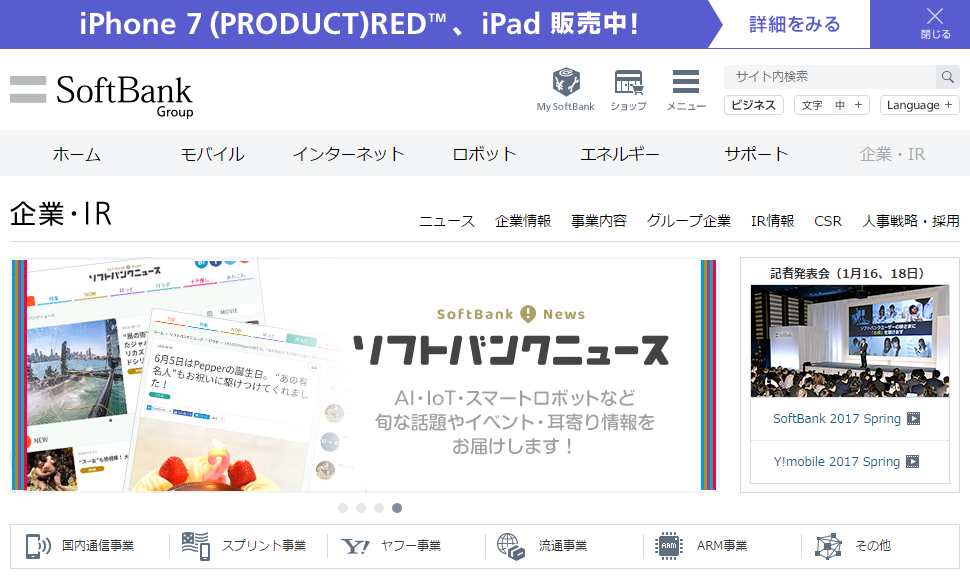Viewport: 970px width, 578px height.
Task: Click the 企業・IR page heading
Action: tap(61, 214)
